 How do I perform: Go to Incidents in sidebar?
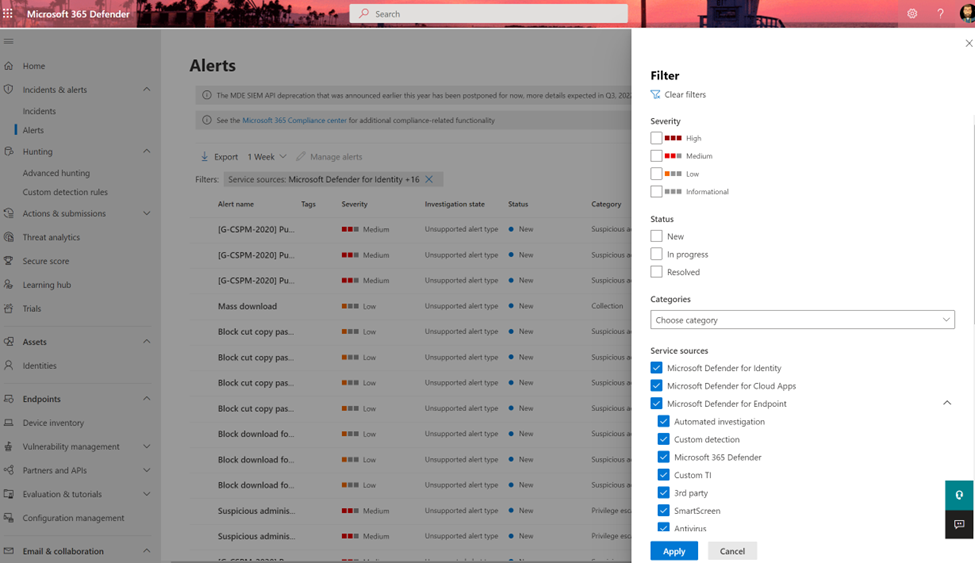pyautogui.click(x=39, y=111)
